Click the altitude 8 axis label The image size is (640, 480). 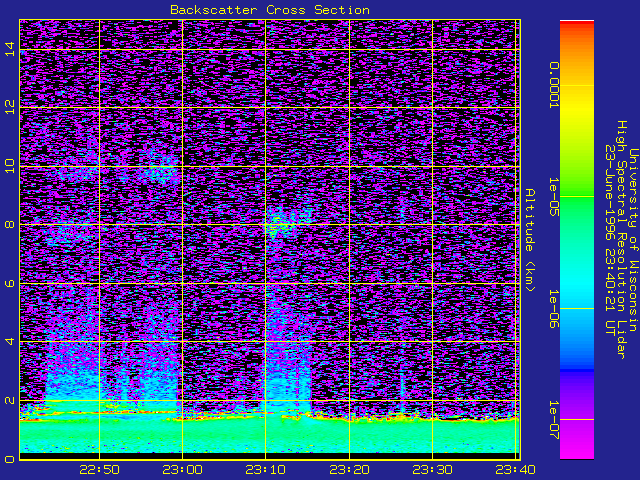tap(10, 224)
